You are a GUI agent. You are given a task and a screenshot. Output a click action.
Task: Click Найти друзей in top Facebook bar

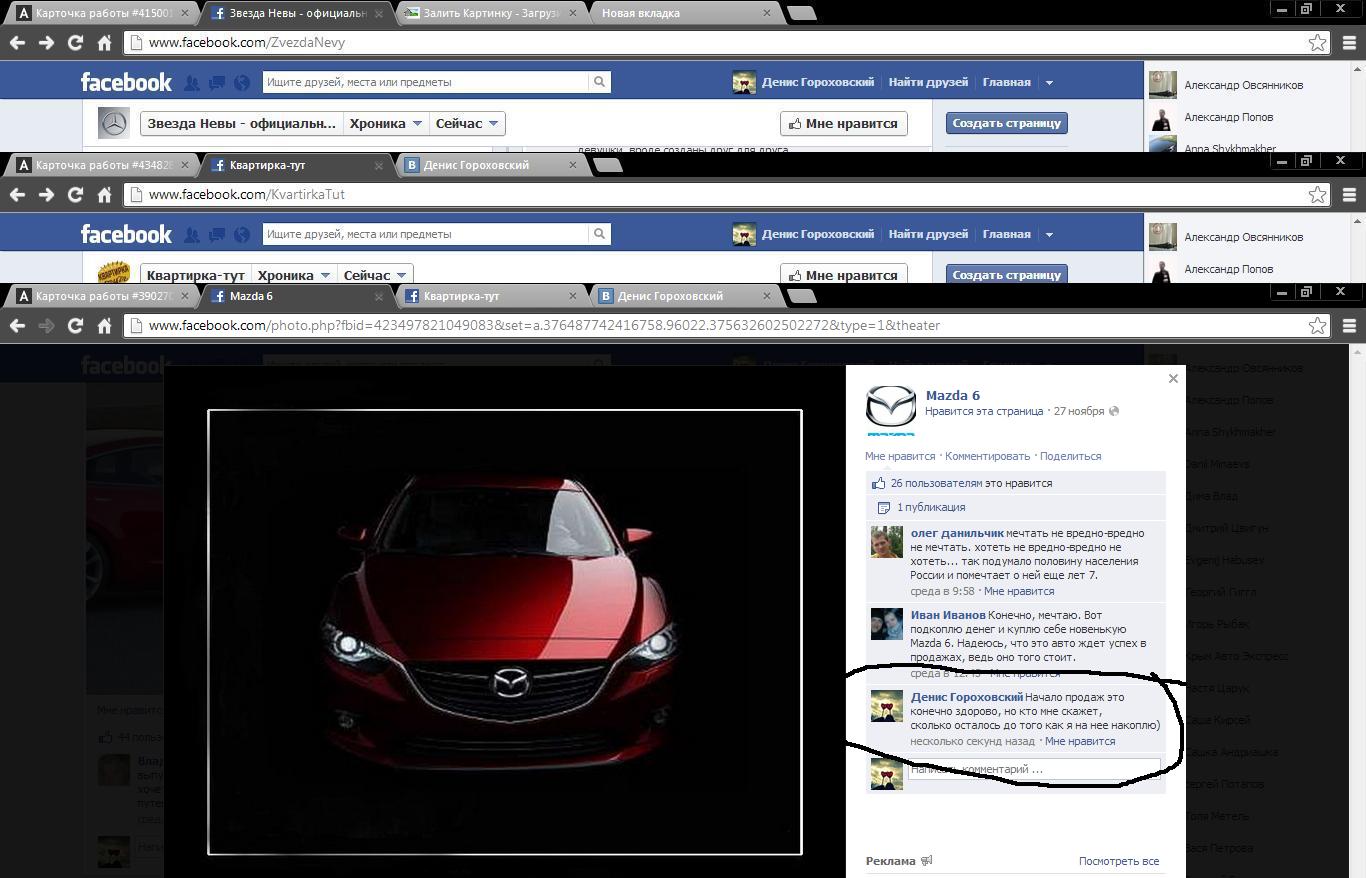pos(928,82)
